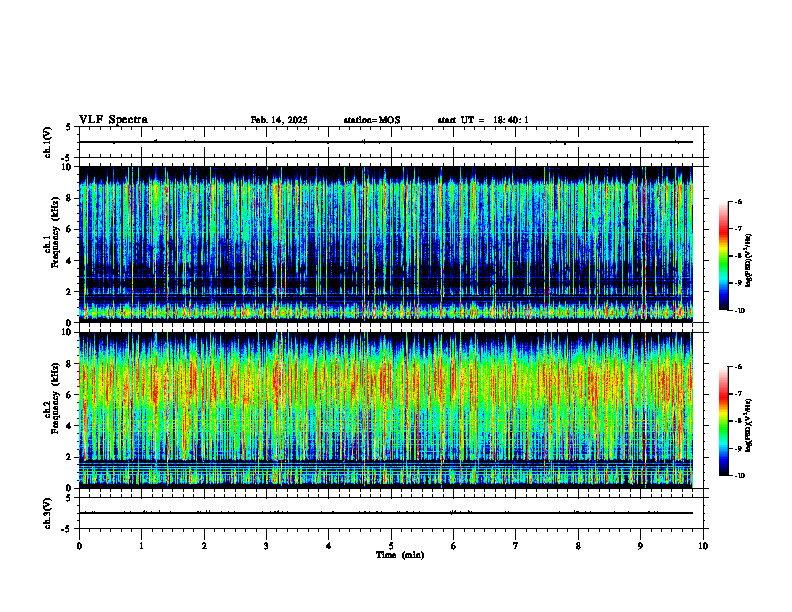Click the "start UT = 18:40: 1" header text
This screenshot has width=792, height=612.
tap(483, 120)
